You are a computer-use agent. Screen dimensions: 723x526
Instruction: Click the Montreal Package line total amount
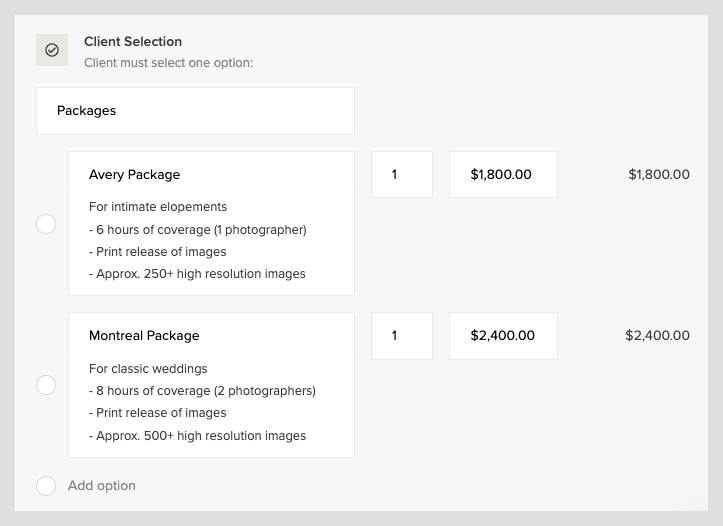tap(658, 335)
